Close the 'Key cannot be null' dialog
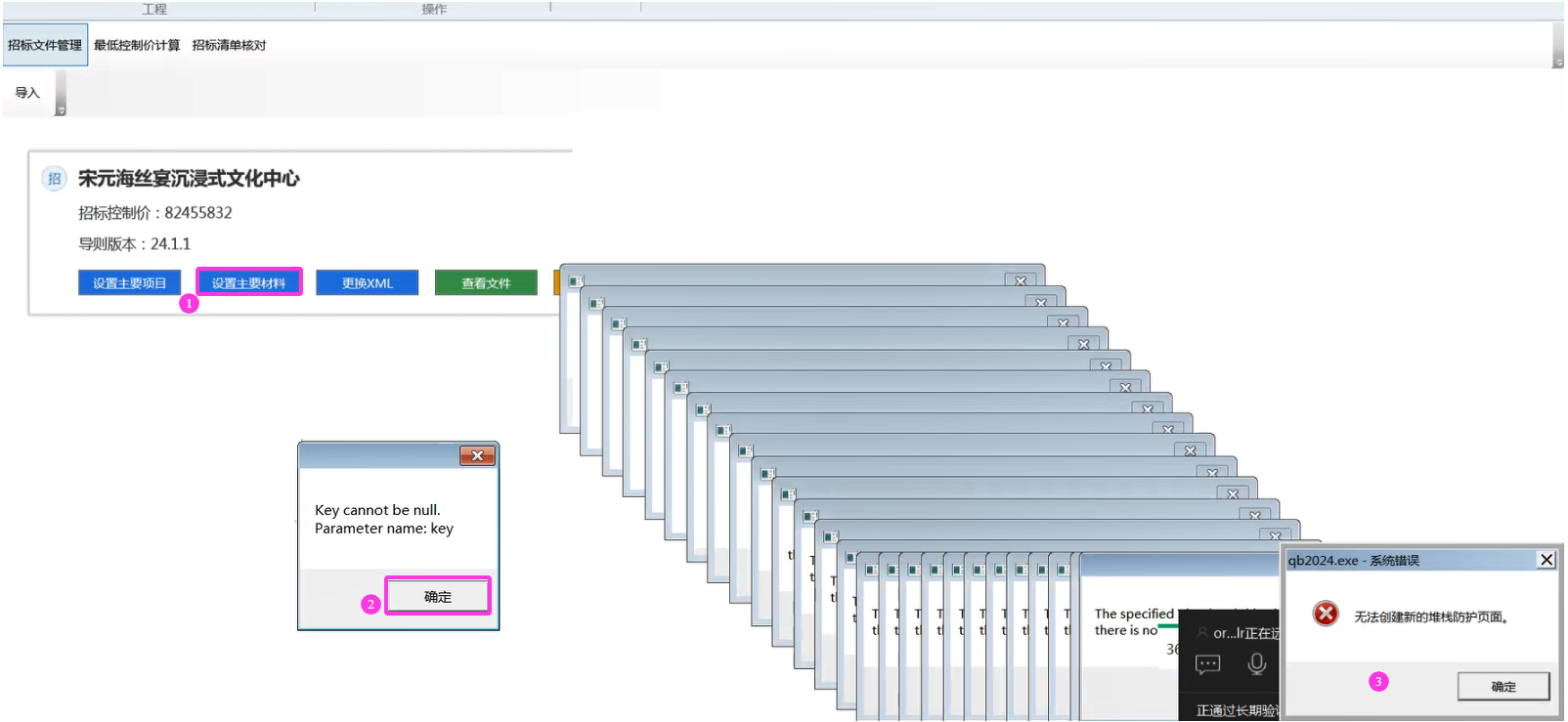This screenshot has height=722, width=1568. pos(477,455)
